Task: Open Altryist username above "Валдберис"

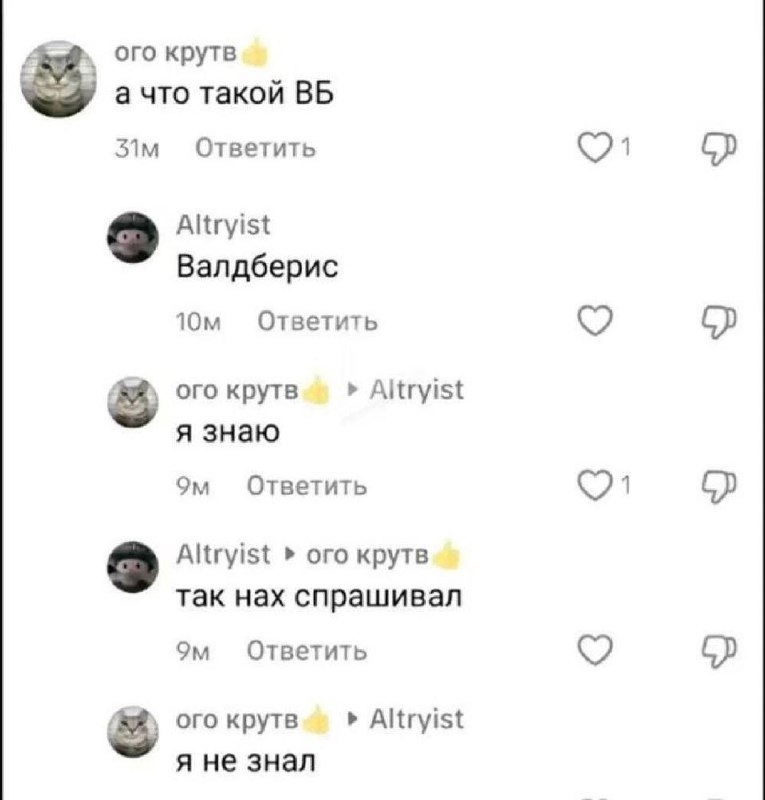Action: pyautogui.click(x=223, y=225)
